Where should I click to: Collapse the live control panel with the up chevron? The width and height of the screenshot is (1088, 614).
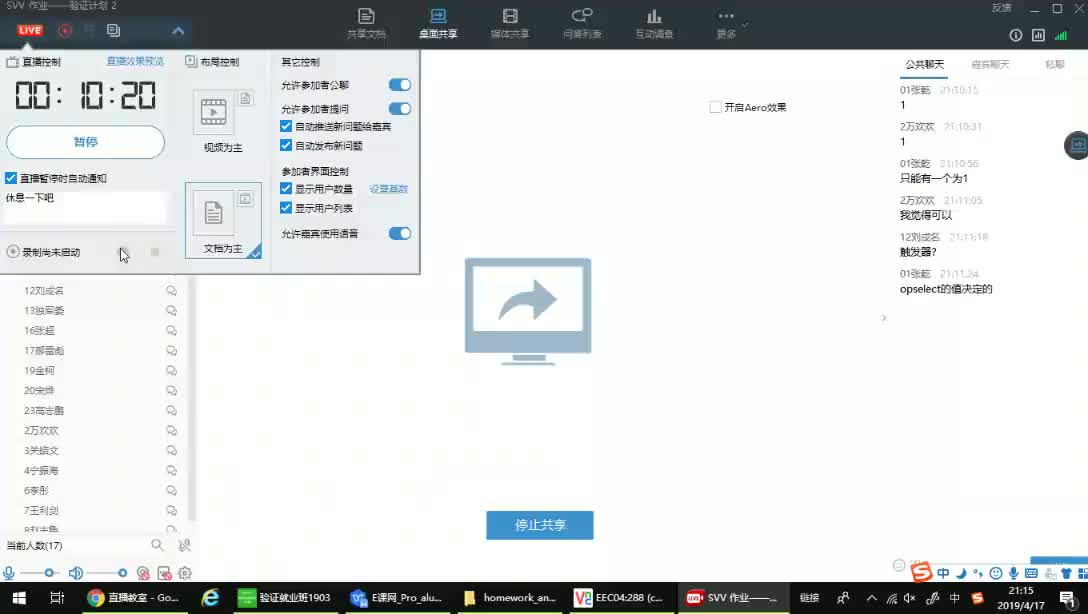tap(178, 31)
